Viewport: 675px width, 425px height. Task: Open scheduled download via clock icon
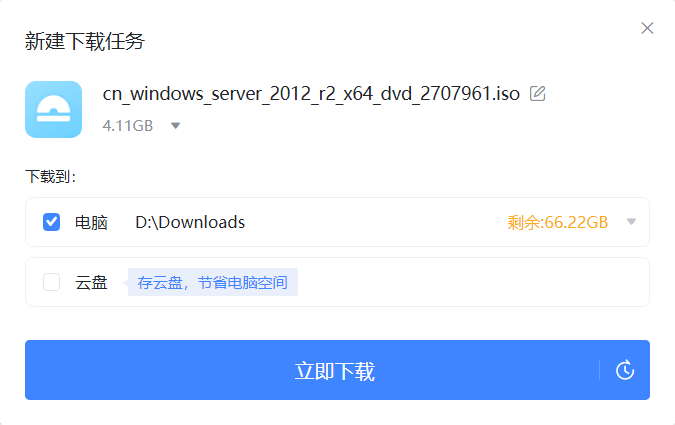click(x=625, y=370)
